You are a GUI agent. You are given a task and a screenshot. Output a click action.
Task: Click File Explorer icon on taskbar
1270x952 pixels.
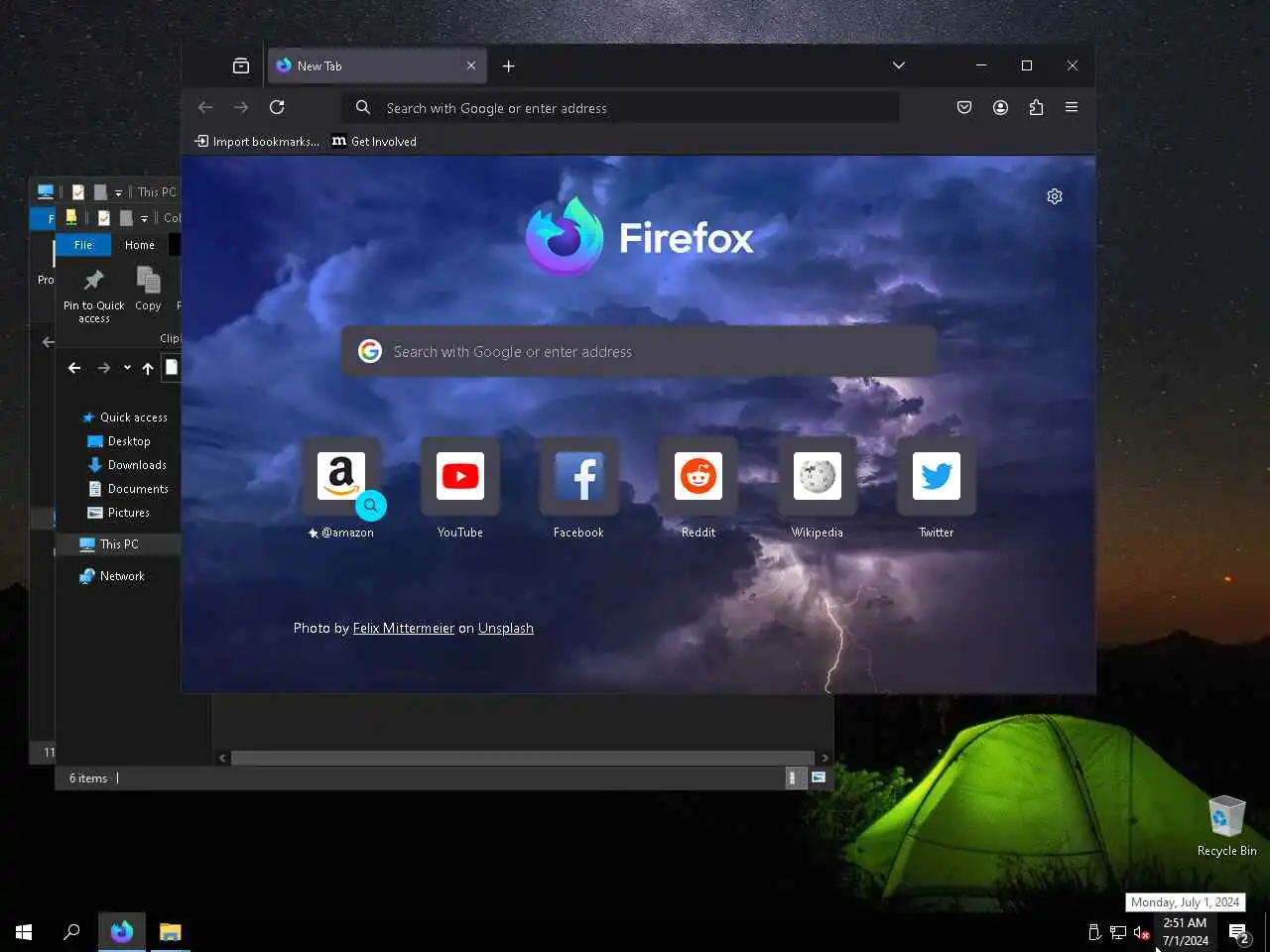pos(171,932)
